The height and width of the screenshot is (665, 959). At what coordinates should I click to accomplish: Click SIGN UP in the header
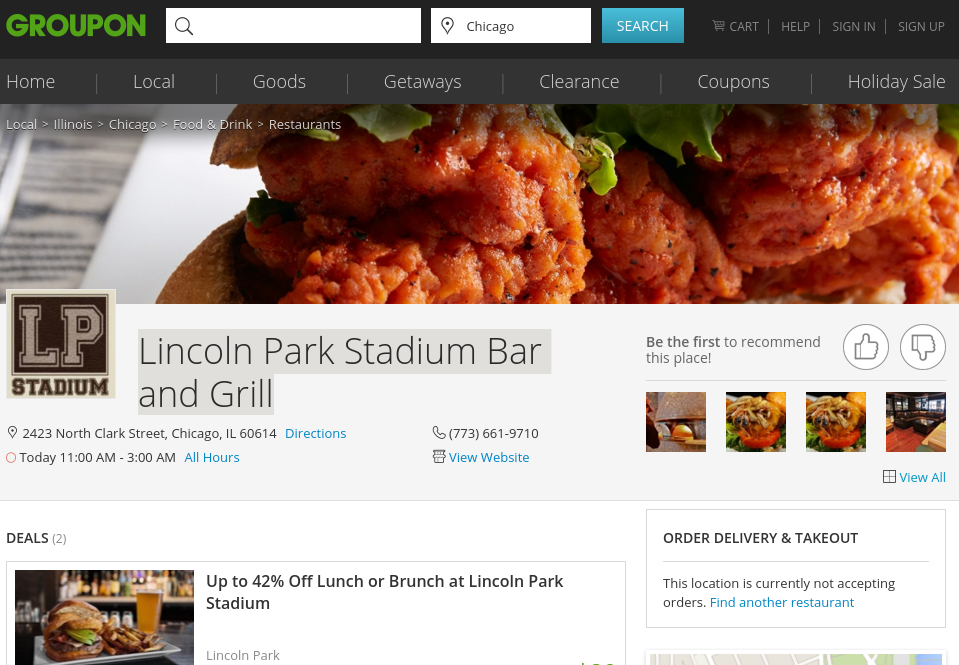coord(921,26)
